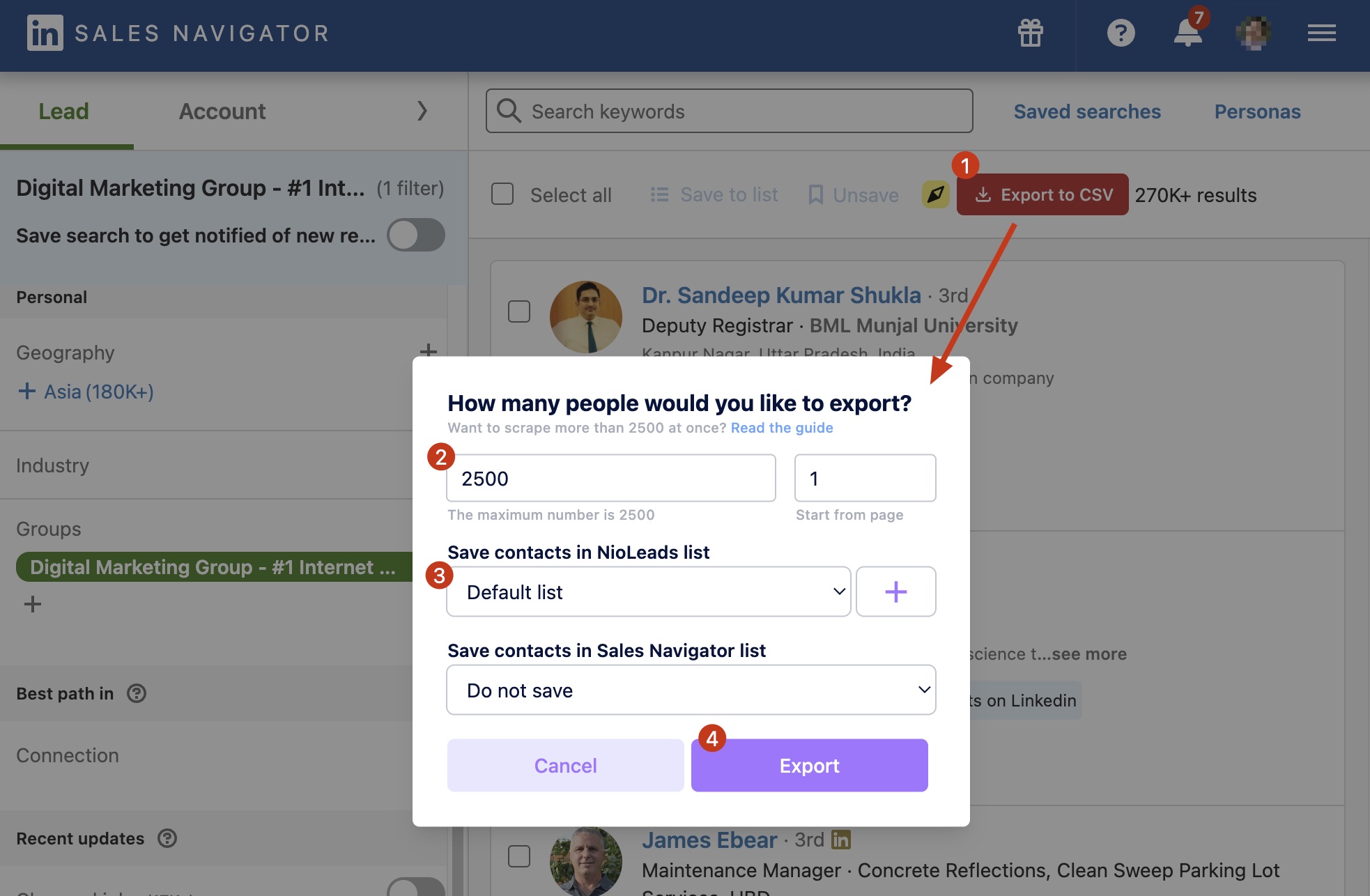Open the help question mark icon

click(1121, 33)
